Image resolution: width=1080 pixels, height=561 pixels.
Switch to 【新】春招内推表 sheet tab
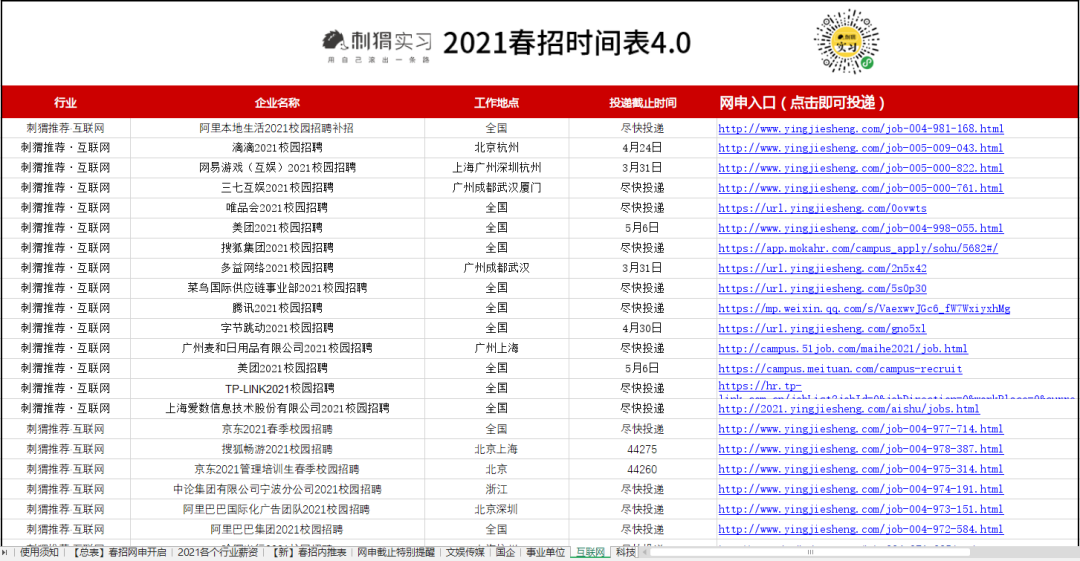(x=308, y=553)
